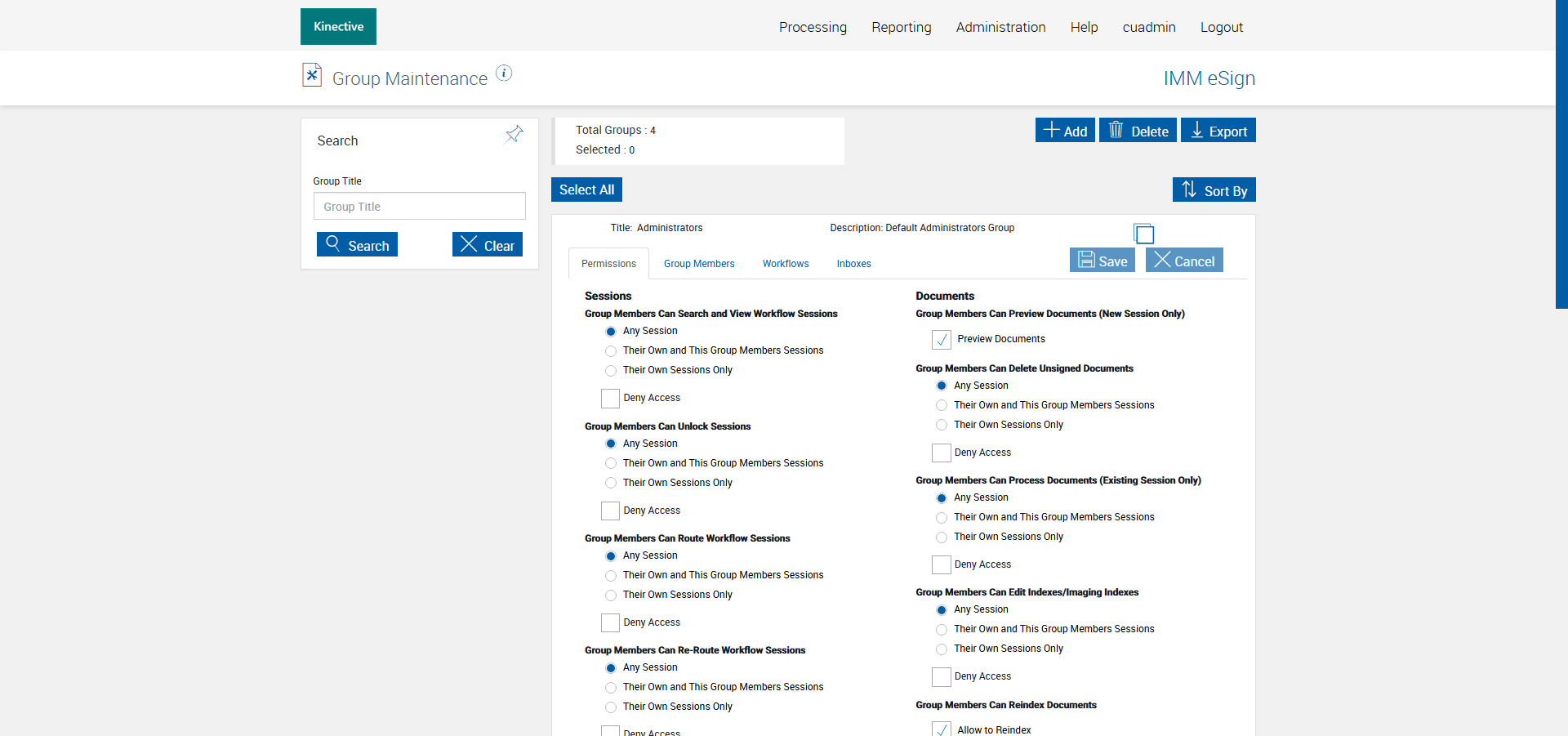Click the Delete trash button

pyautogui.click(x=1137, y=131)
